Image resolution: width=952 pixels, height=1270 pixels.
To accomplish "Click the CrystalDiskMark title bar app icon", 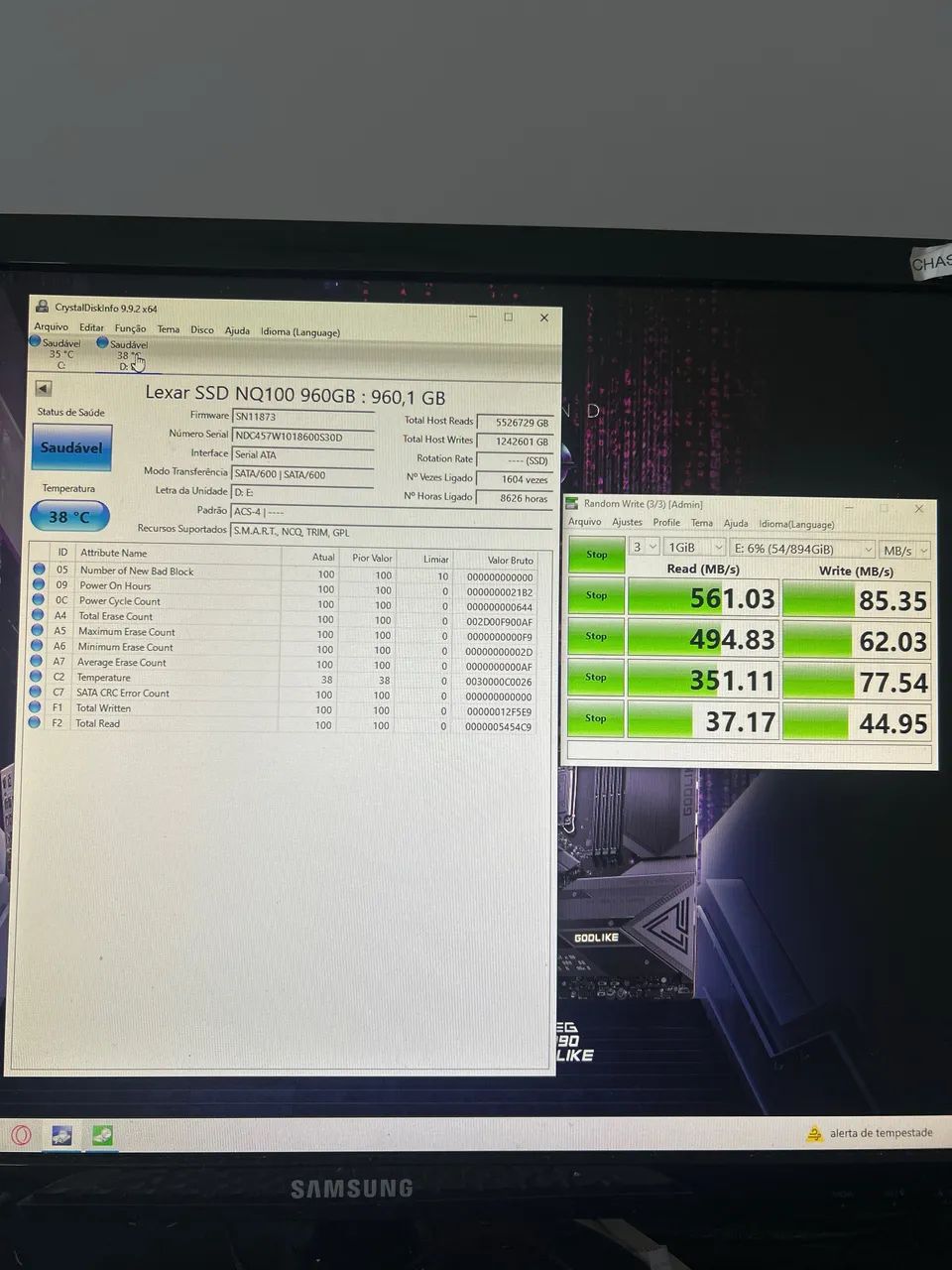I will (573, 504).
